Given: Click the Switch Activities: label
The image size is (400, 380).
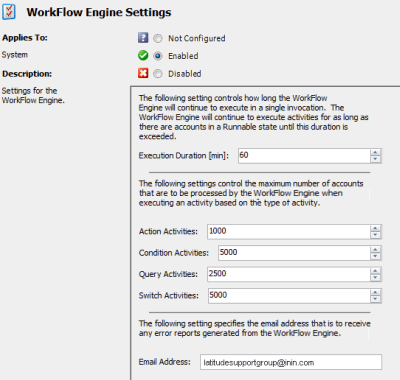Looking at the screenshot, I should coord(168,295).
